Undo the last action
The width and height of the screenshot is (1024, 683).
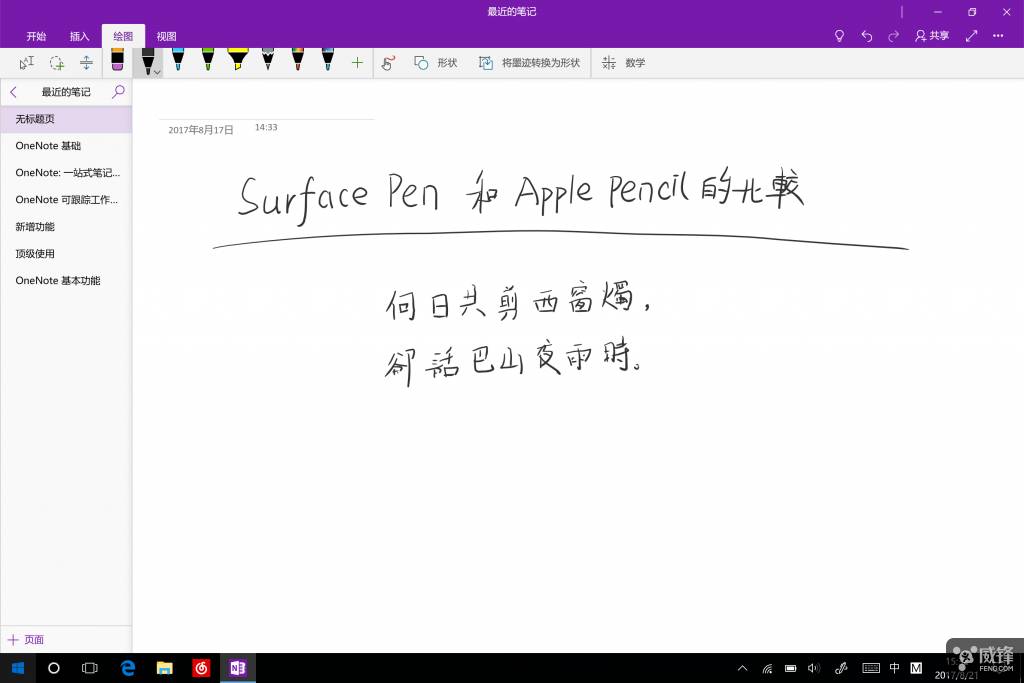[x=867, y=36]
